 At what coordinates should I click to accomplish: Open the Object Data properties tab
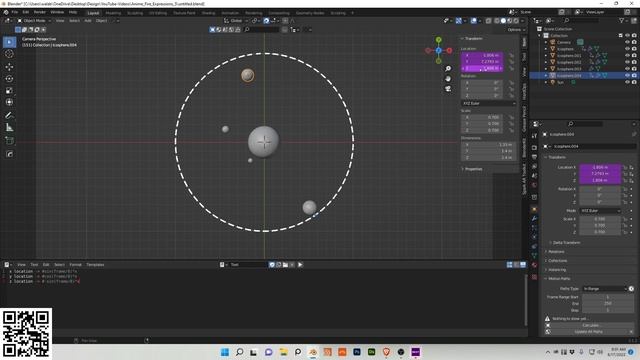534,256
